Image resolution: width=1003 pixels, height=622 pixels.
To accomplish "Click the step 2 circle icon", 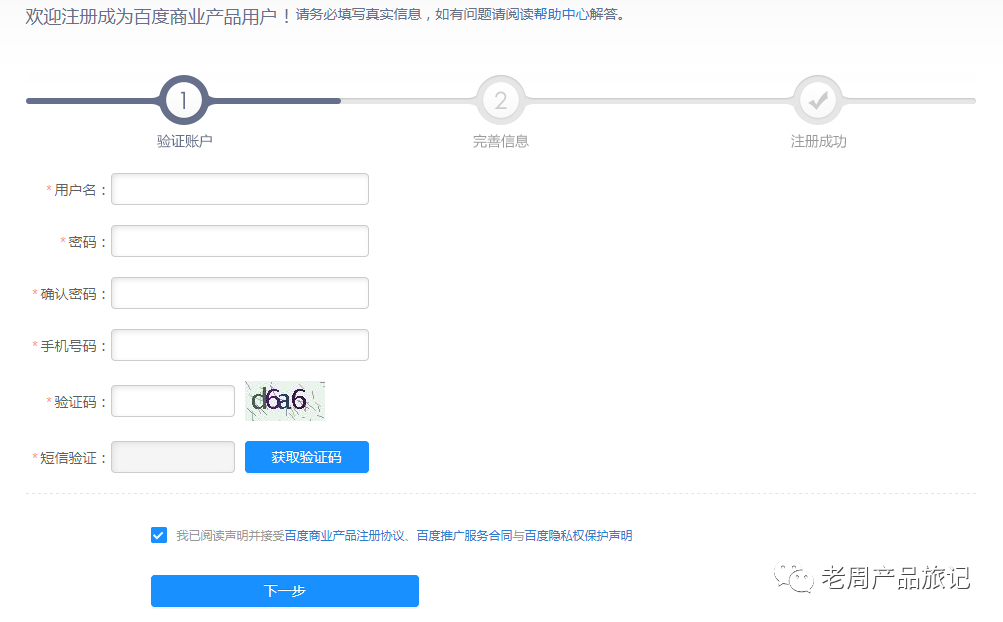I will coord(501,100).
